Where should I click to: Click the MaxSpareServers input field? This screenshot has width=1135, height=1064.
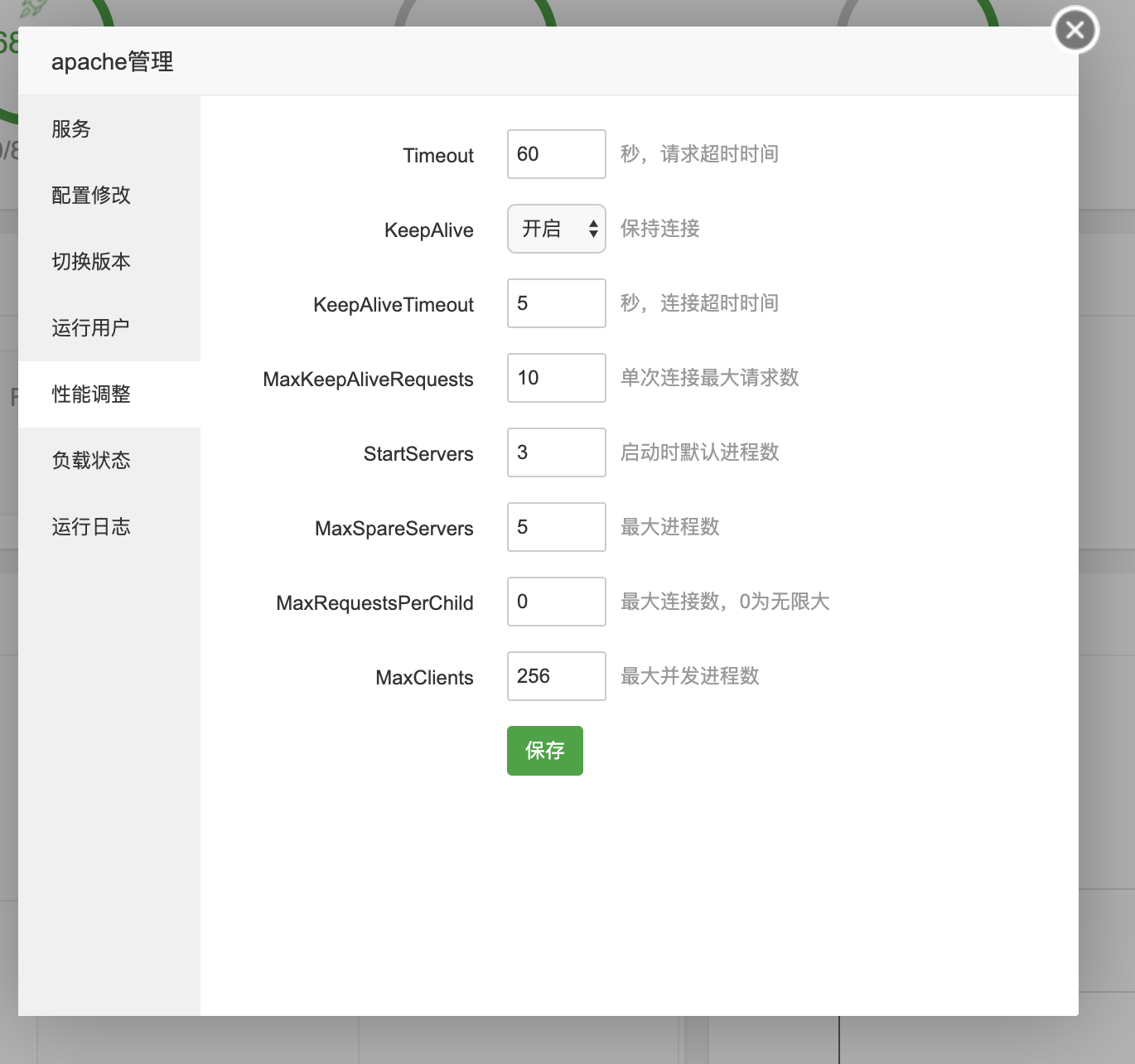pos(557,527)
